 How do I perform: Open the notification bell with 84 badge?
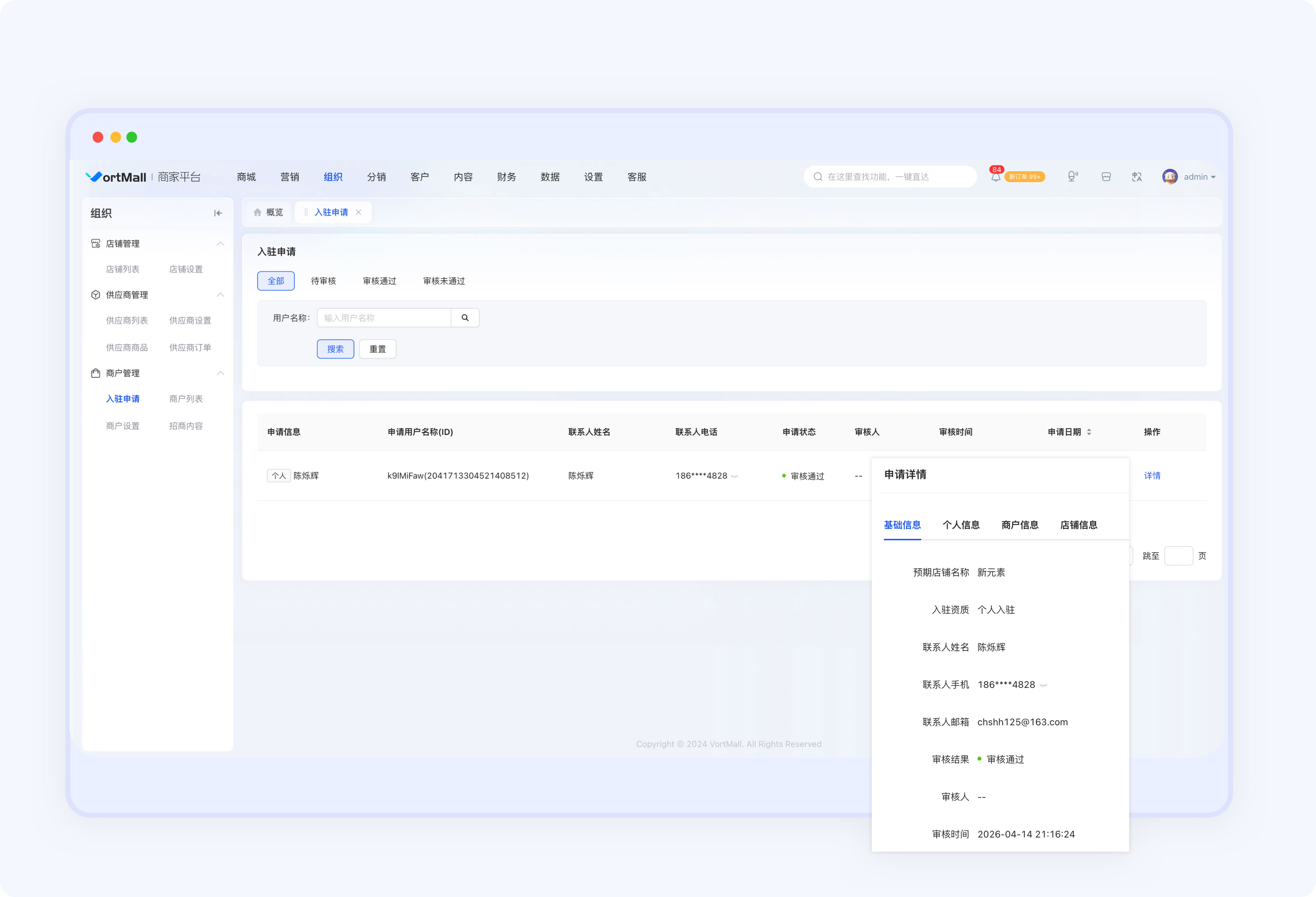[995, 177]
